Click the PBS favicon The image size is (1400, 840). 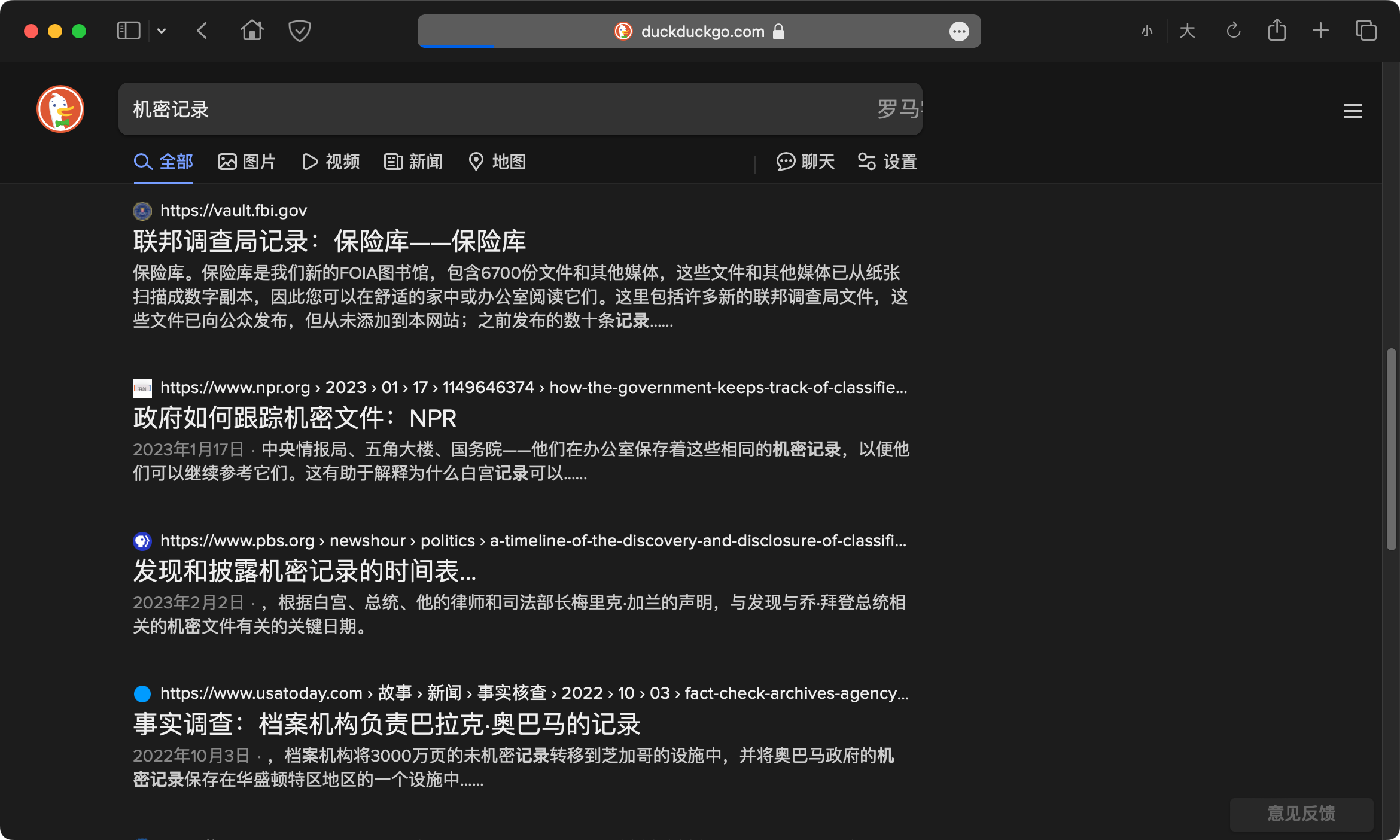[142, 541]
